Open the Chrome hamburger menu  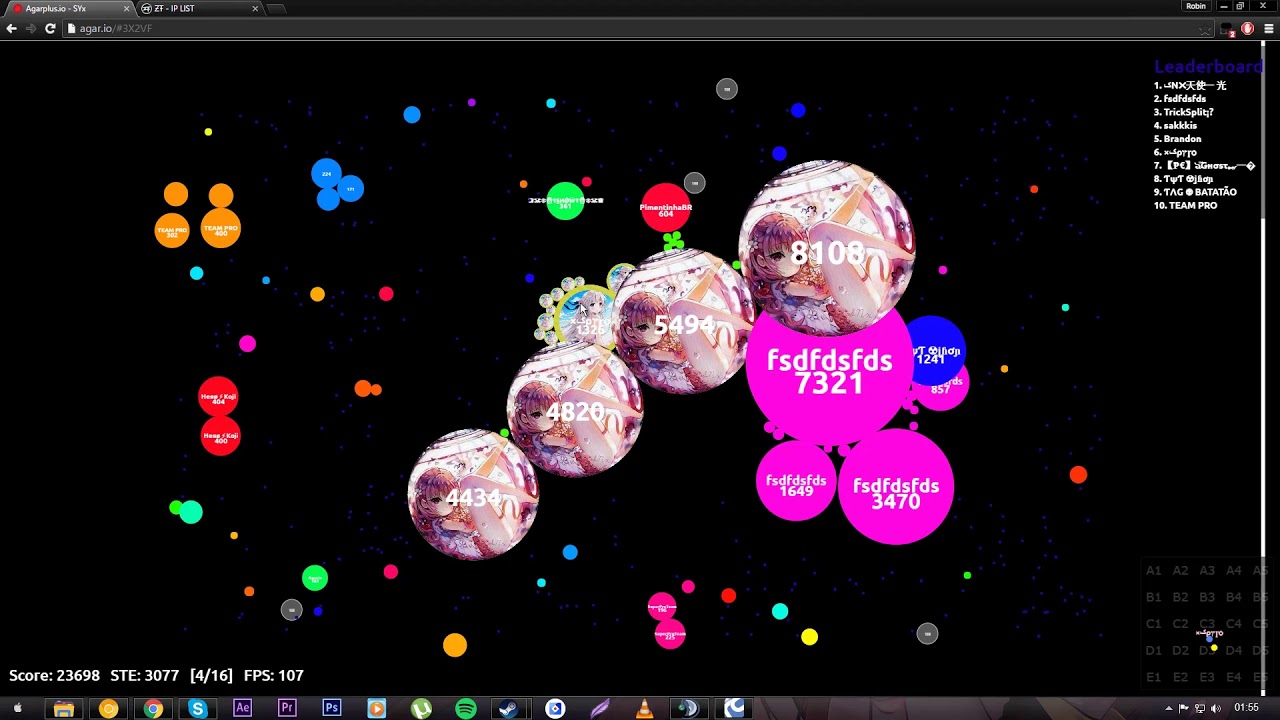(1269, 29)
